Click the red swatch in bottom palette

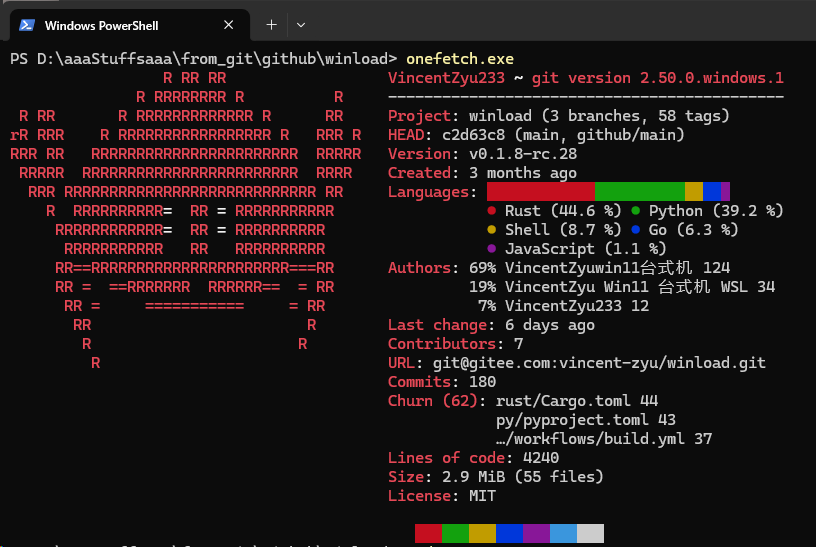point(428,533)
